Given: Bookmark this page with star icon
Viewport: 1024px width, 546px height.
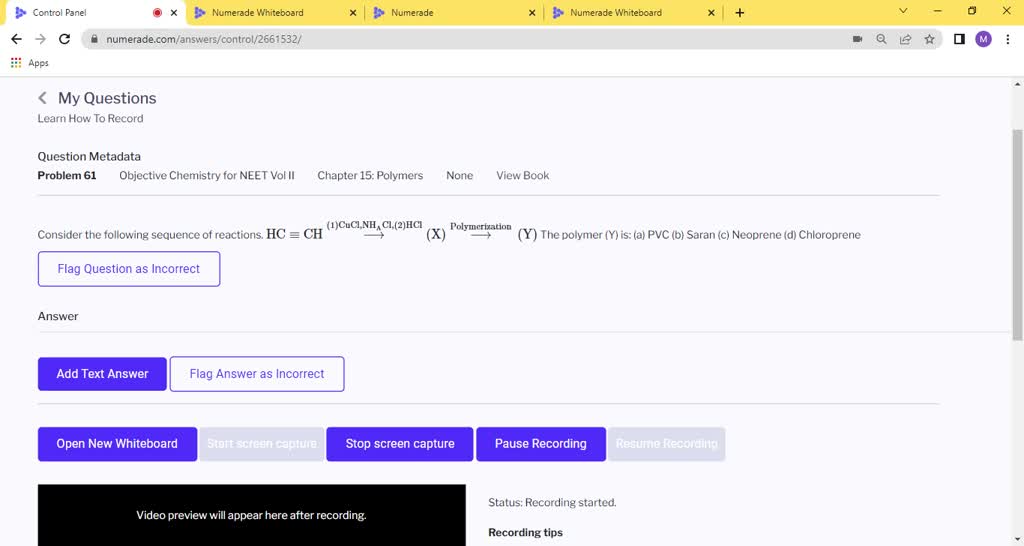Looking at the screenshot, I should pos(929,39).
